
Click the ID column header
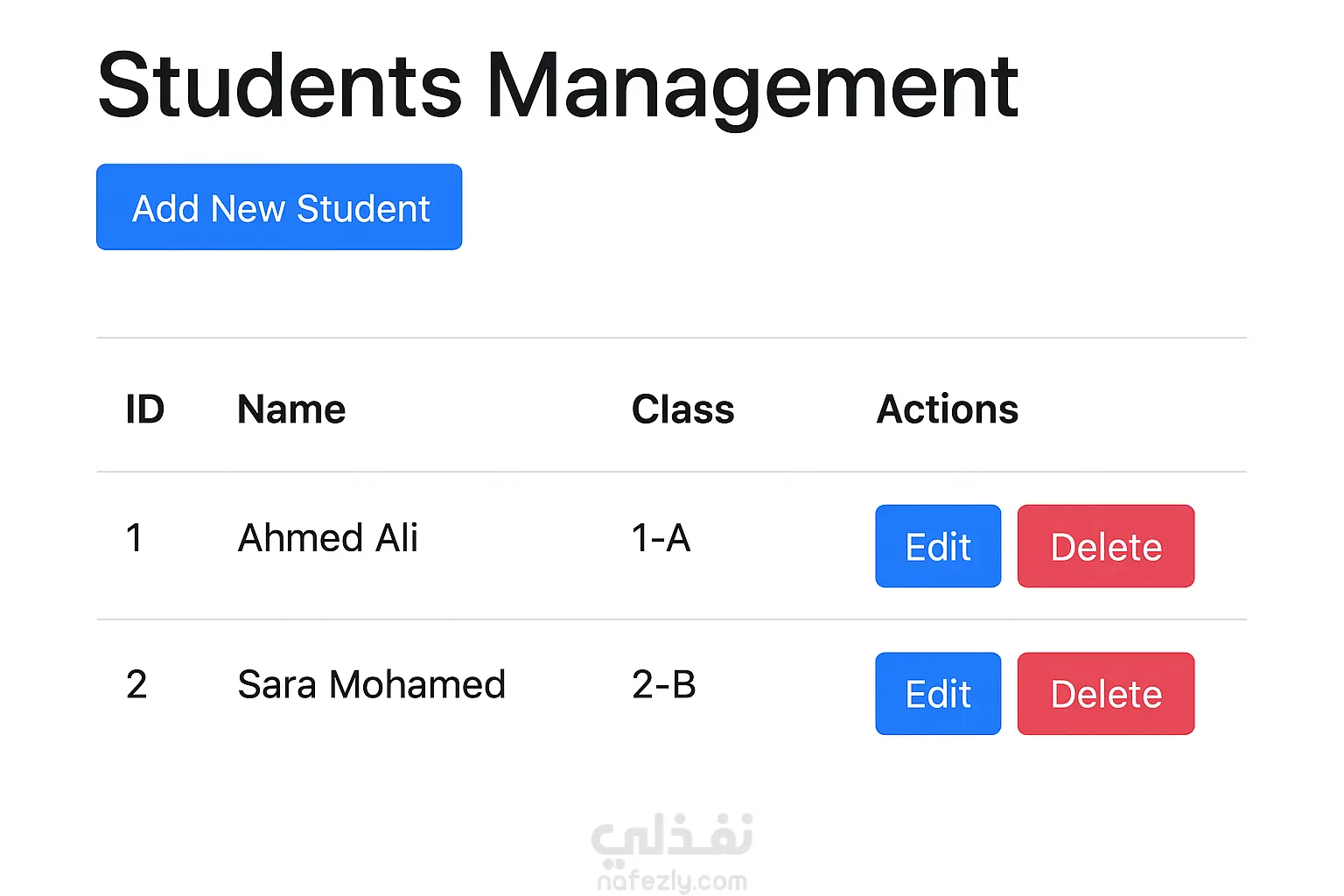(145, 409)
